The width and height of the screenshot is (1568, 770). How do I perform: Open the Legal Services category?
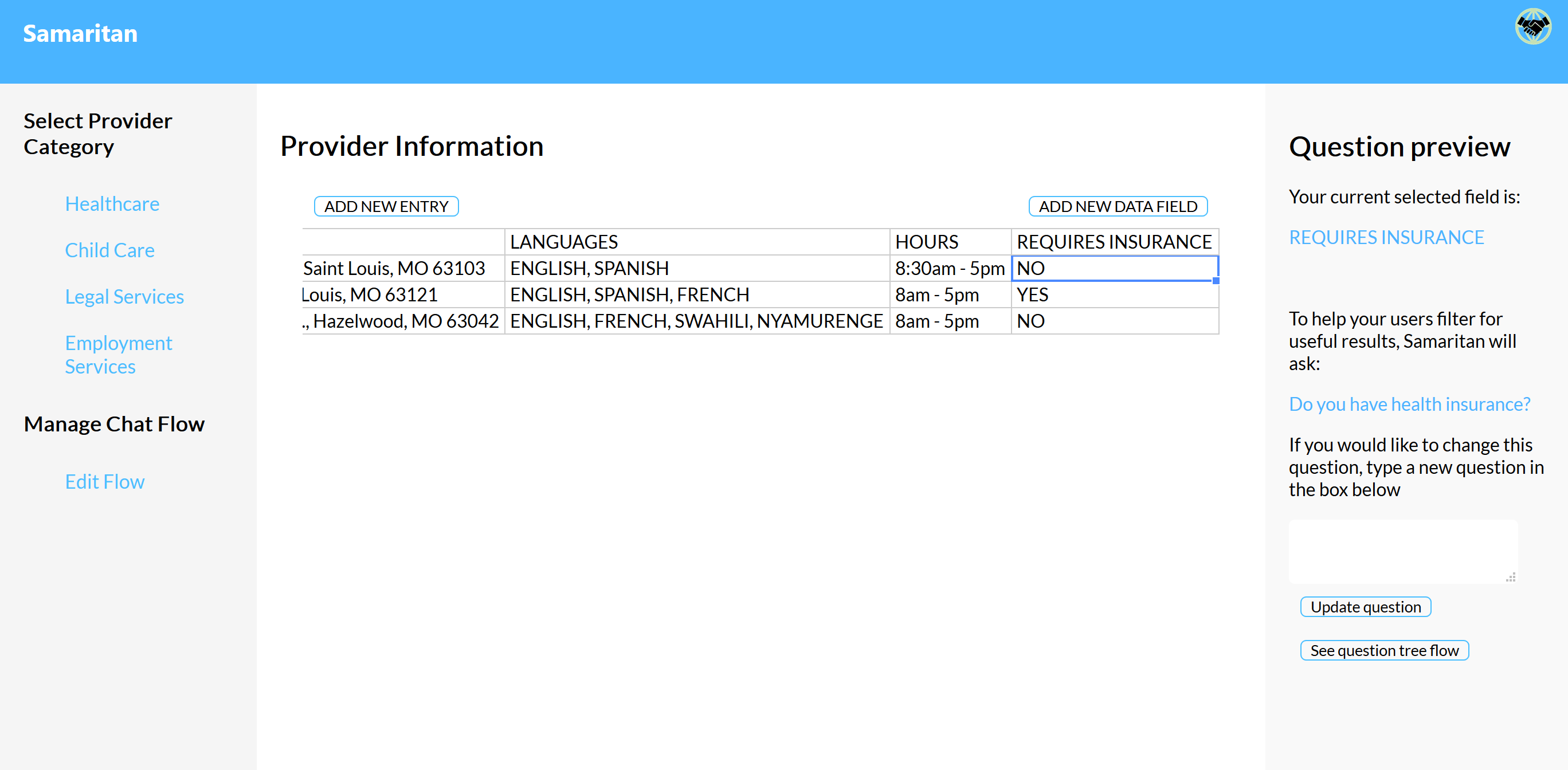pyautogui.click(x=124, y=296)
